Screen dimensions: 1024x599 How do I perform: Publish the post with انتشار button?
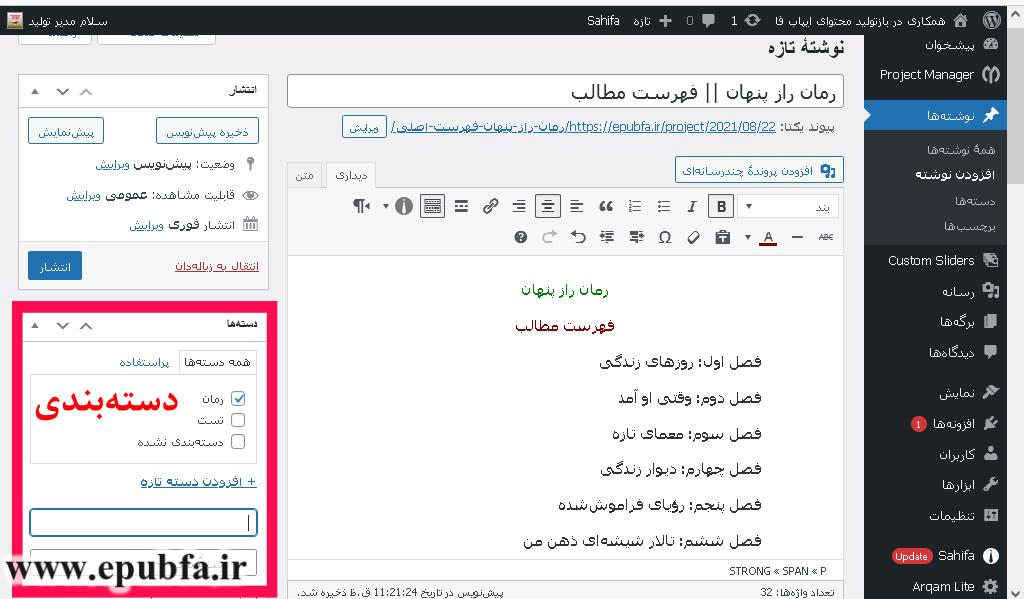point(54,266)
